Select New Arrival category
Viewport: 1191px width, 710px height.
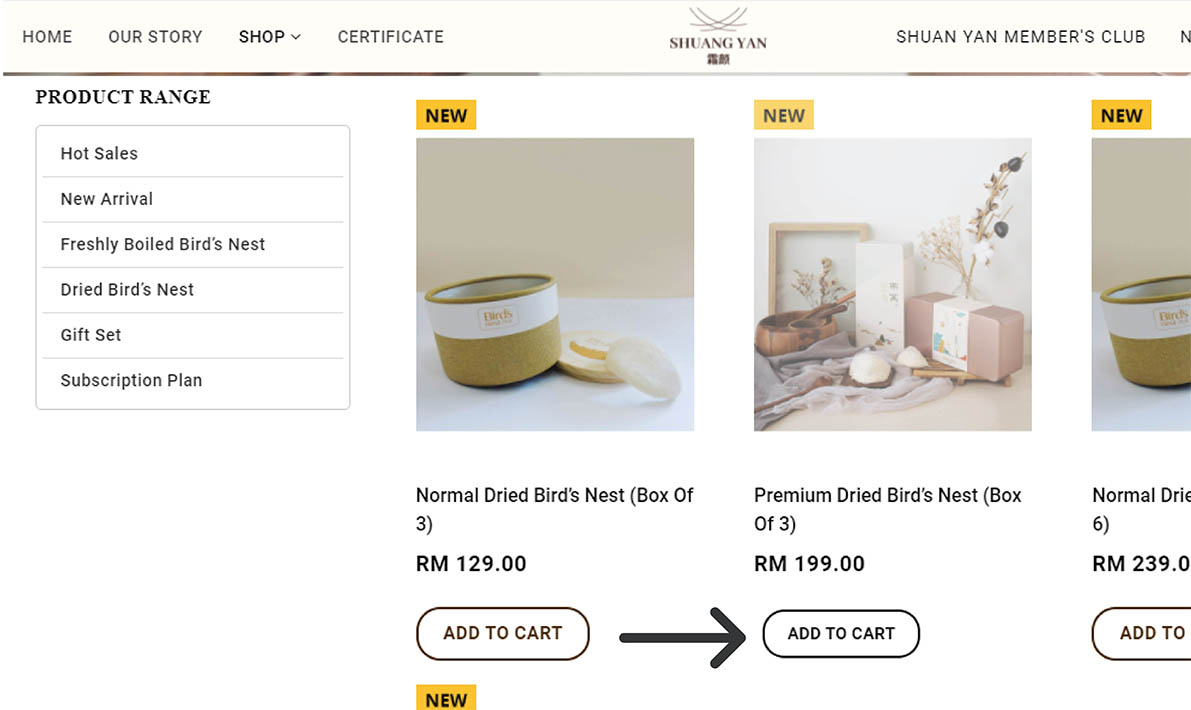pyautogui.click(x=106, y=199)
